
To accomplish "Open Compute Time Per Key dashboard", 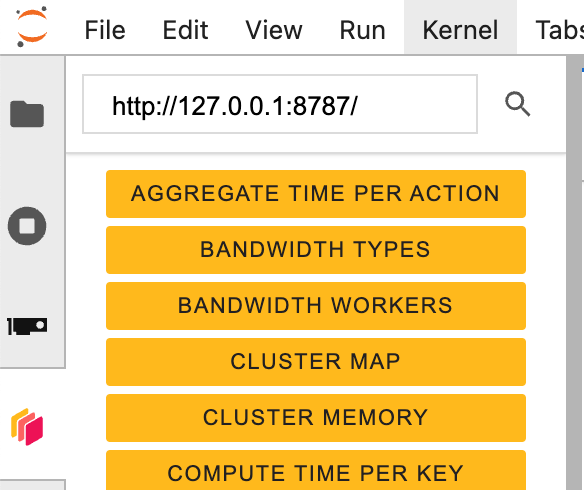I will (x=316, y=471).
